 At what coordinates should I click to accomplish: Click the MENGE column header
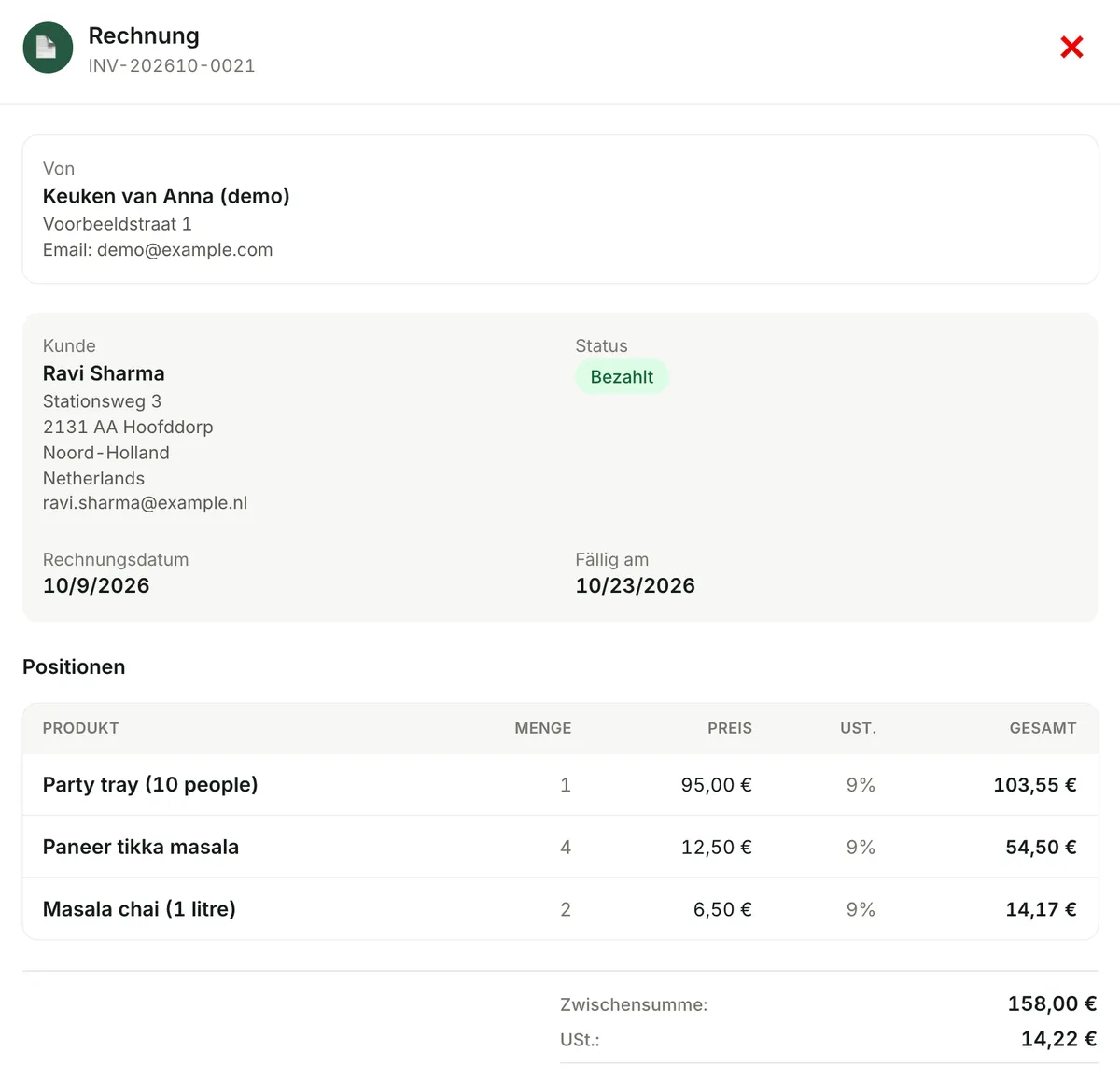pos(543,728)
